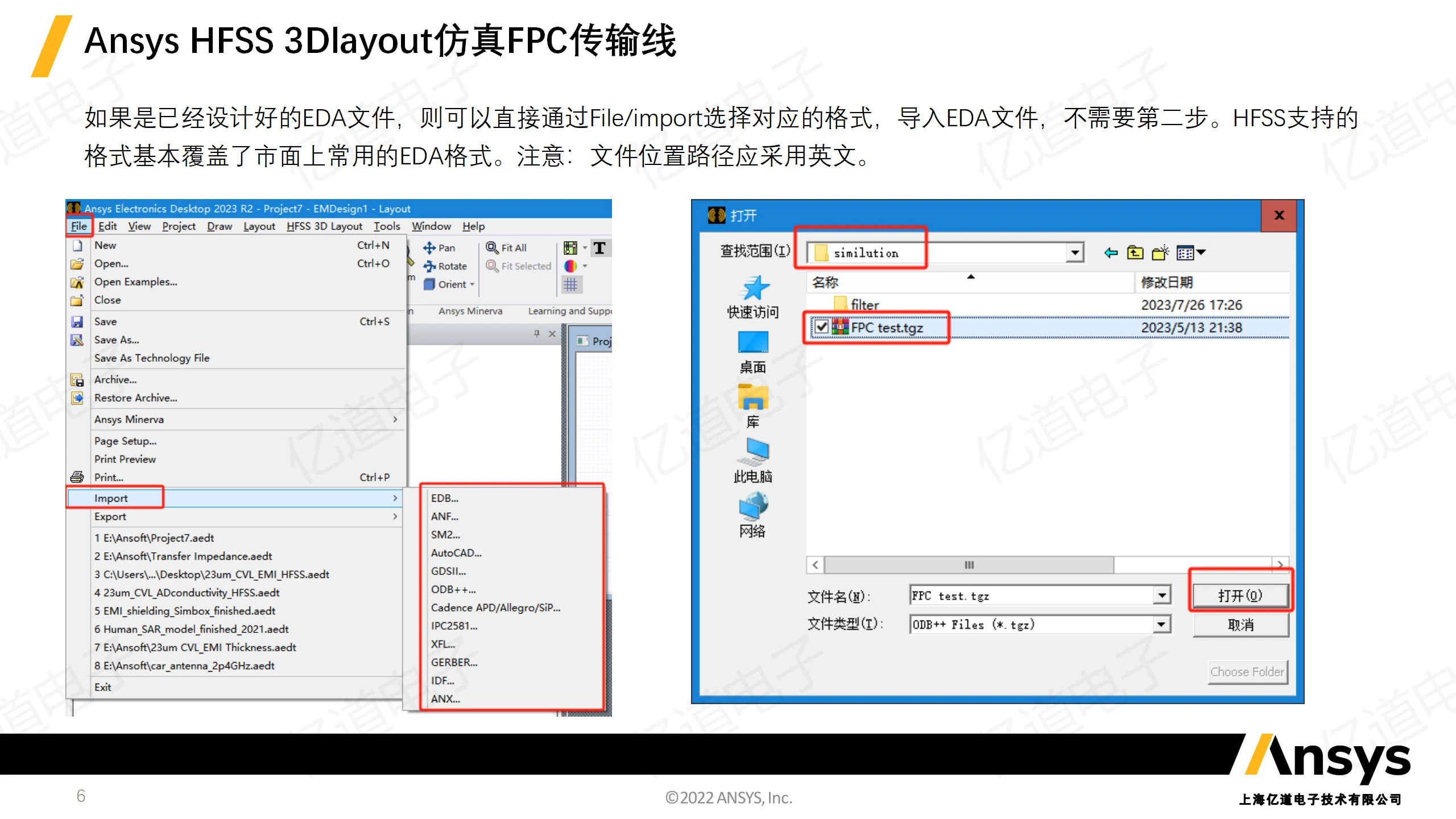Click the Choose Folder button
The image size is (1456, 819).
[1247, 672]
